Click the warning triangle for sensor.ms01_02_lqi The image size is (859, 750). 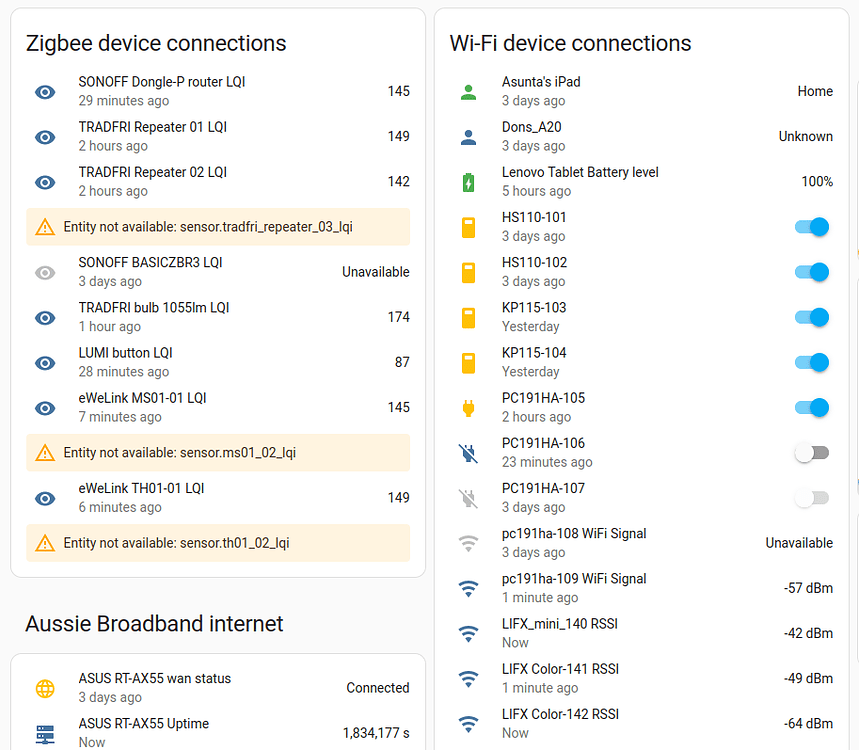coord(45,453)
